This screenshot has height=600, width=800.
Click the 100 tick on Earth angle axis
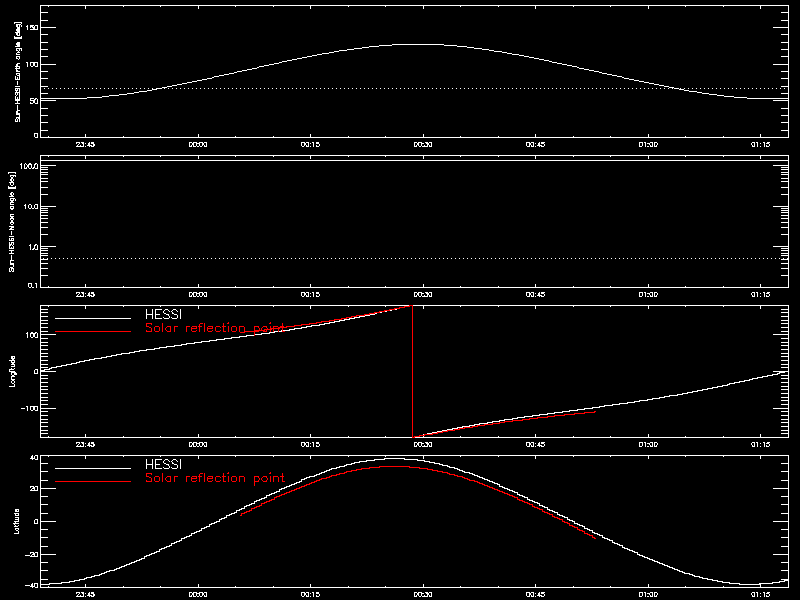(32, 64)
